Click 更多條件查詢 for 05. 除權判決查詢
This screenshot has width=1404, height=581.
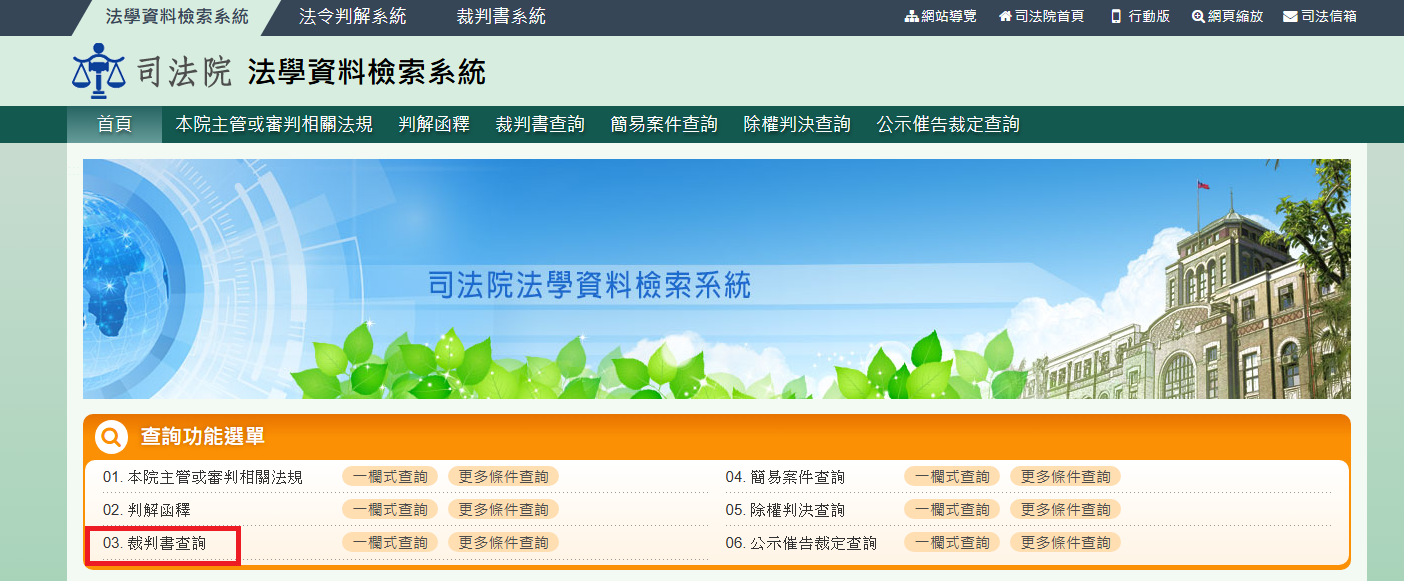click(1065, 510)
